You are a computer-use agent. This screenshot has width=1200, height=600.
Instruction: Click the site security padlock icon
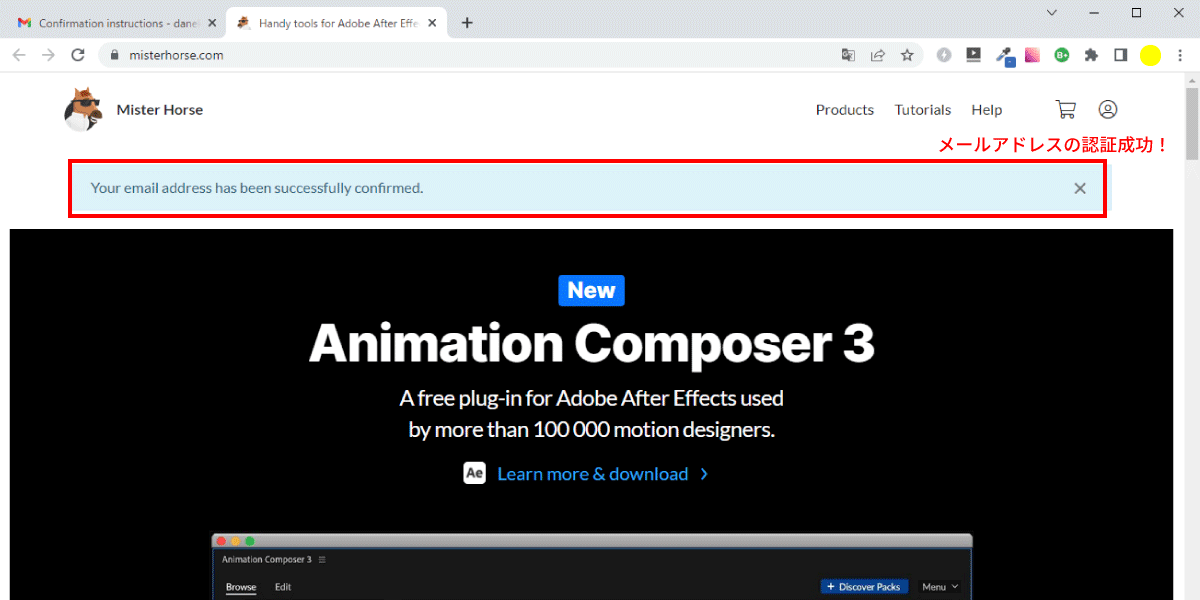click(116, 55)
